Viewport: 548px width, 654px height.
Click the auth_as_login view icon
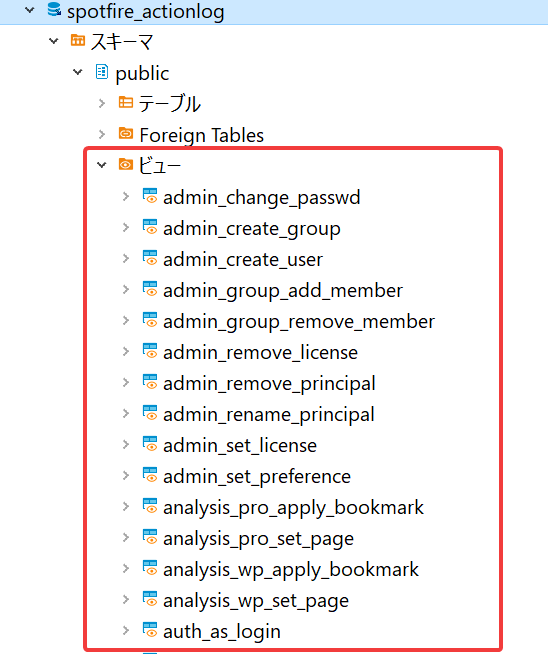[x=150, y=630]
